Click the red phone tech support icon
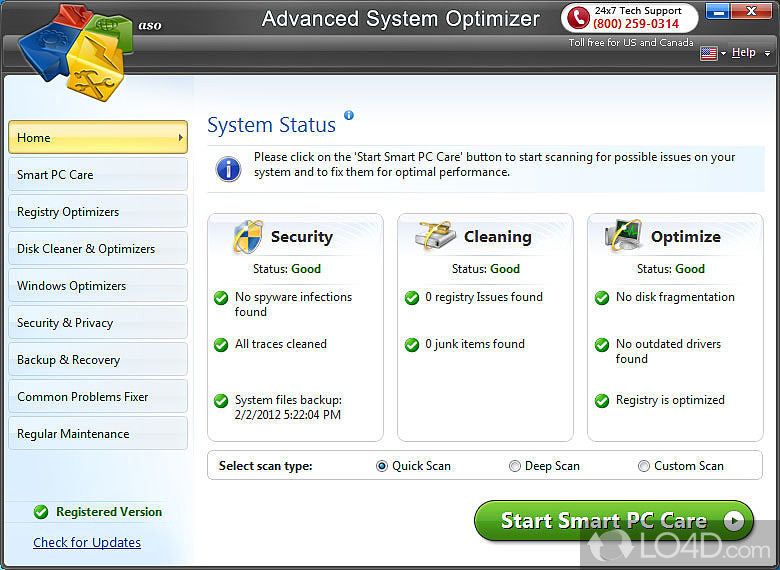780x570 pixels. [576, 17]
